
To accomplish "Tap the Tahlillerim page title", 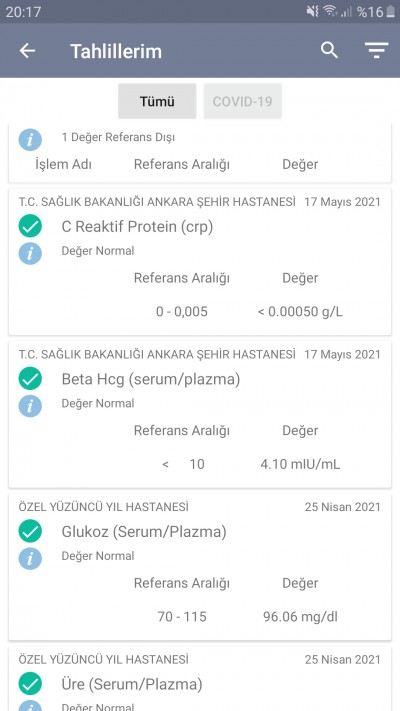I will [116, 51].
